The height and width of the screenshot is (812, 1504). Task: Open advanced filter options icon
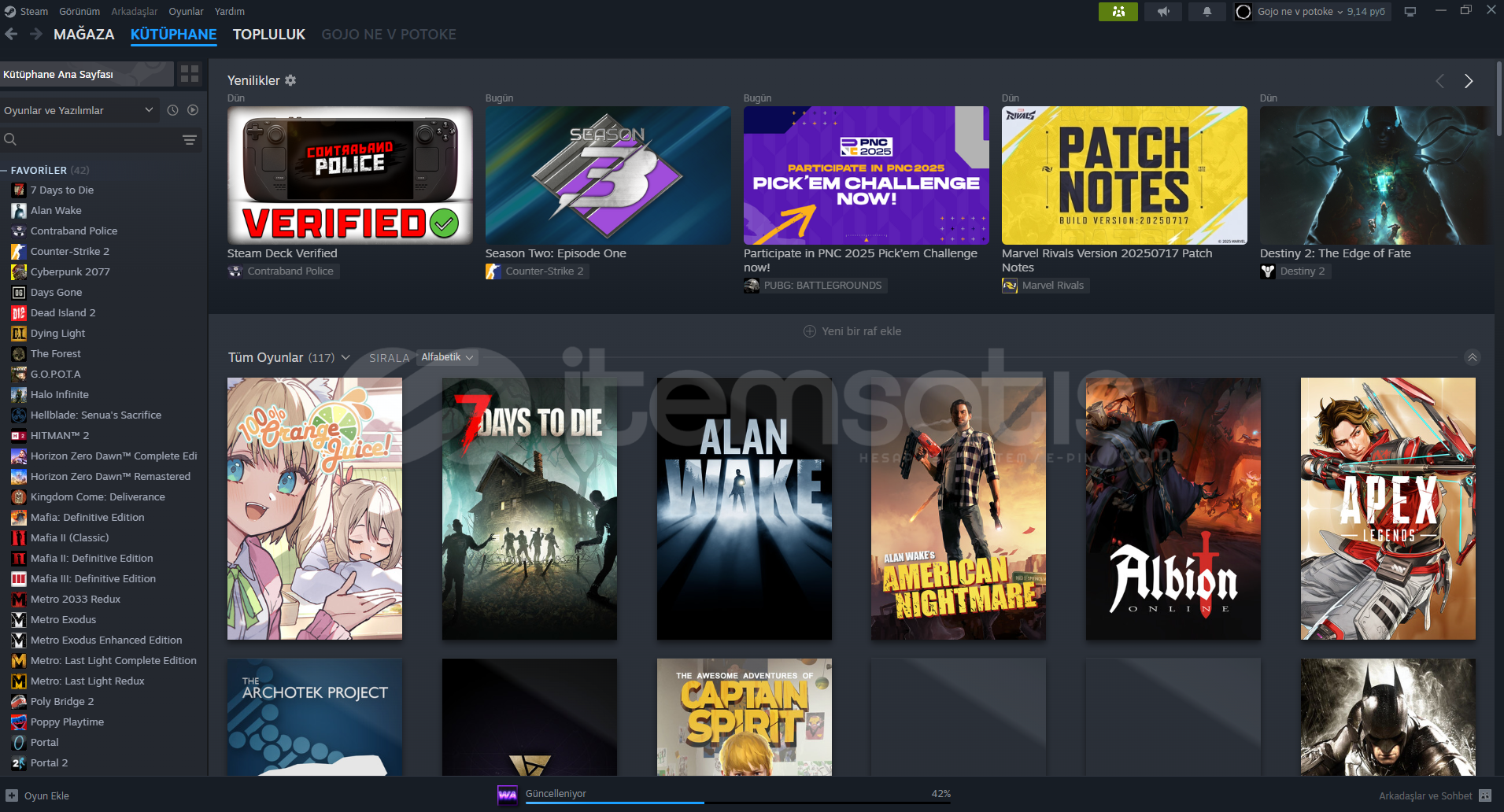click(x=190, y=139)
